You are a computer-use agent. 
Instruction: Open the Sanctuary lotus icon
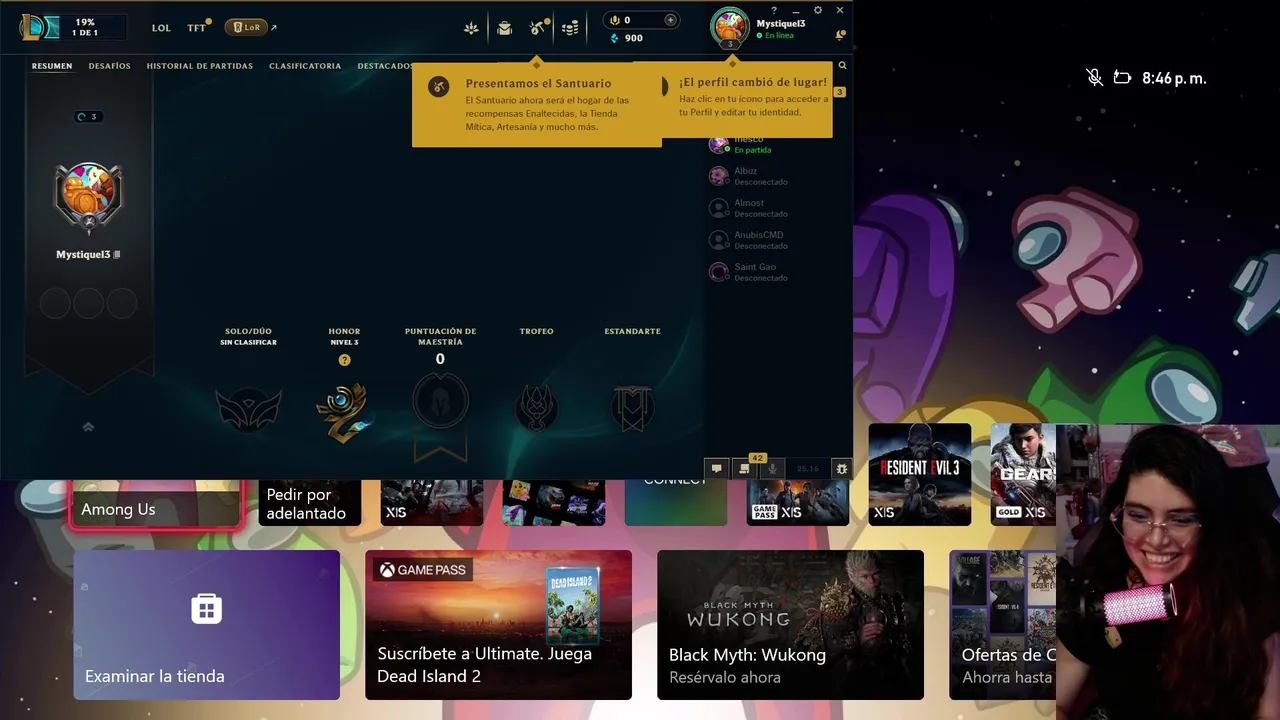pyautogui.click(x=471, y=28)
